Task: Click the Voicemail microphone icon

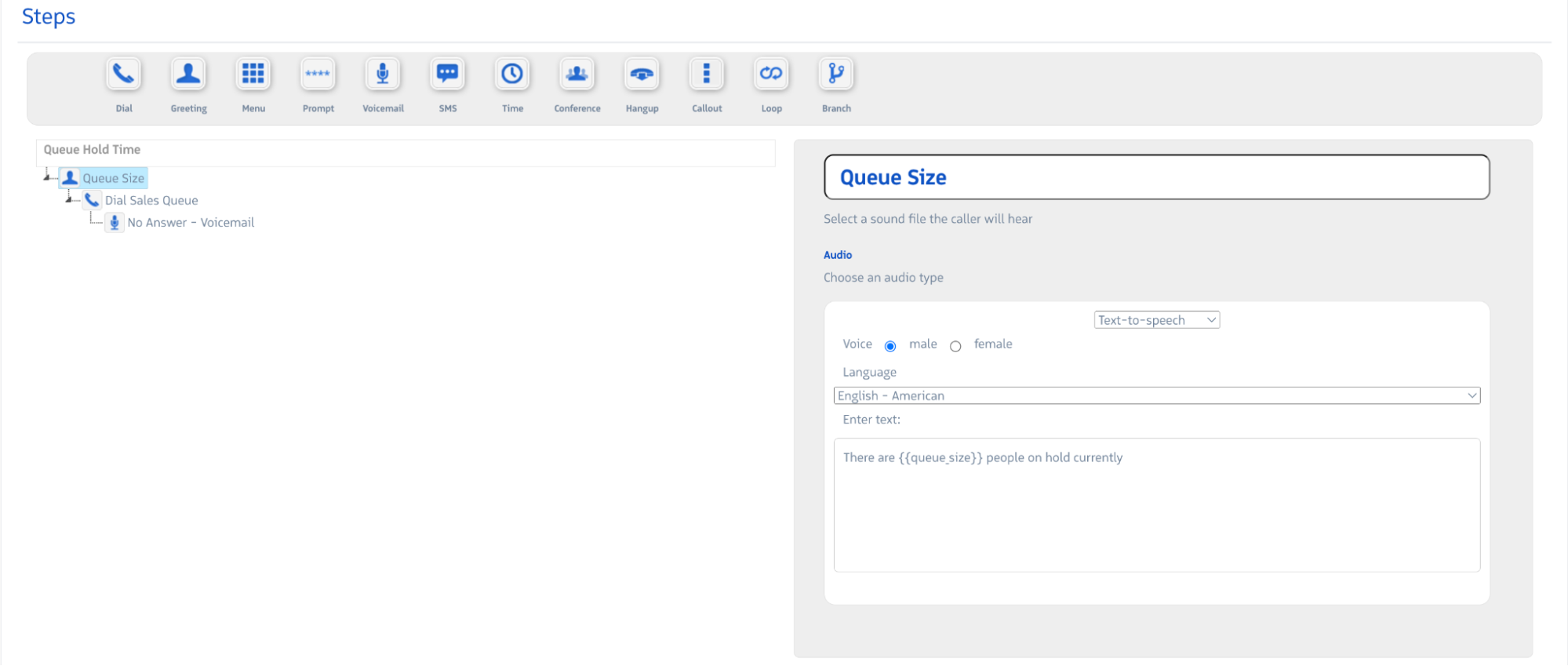Action: (383, 75)
